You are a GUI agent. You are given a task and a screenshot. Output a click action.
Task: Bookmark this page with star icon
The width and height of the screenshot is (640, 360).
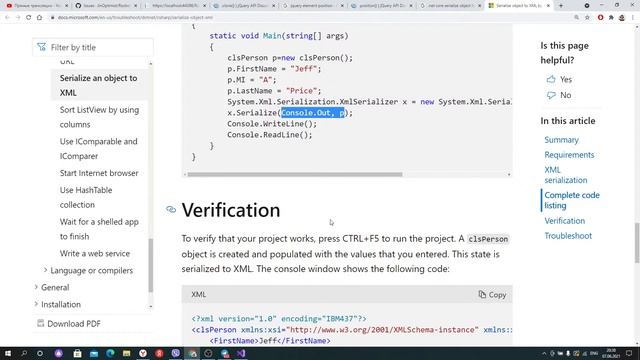pyautogui.click(x=587, y=18)
